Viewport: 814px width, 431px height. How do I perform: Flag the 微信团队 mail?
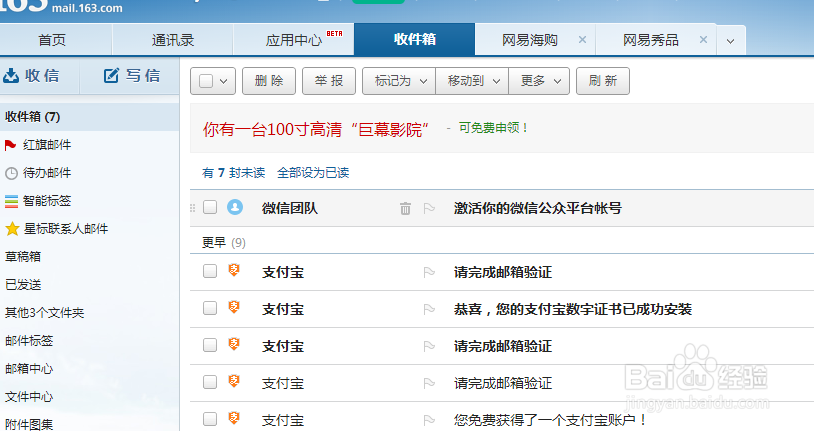429,208
